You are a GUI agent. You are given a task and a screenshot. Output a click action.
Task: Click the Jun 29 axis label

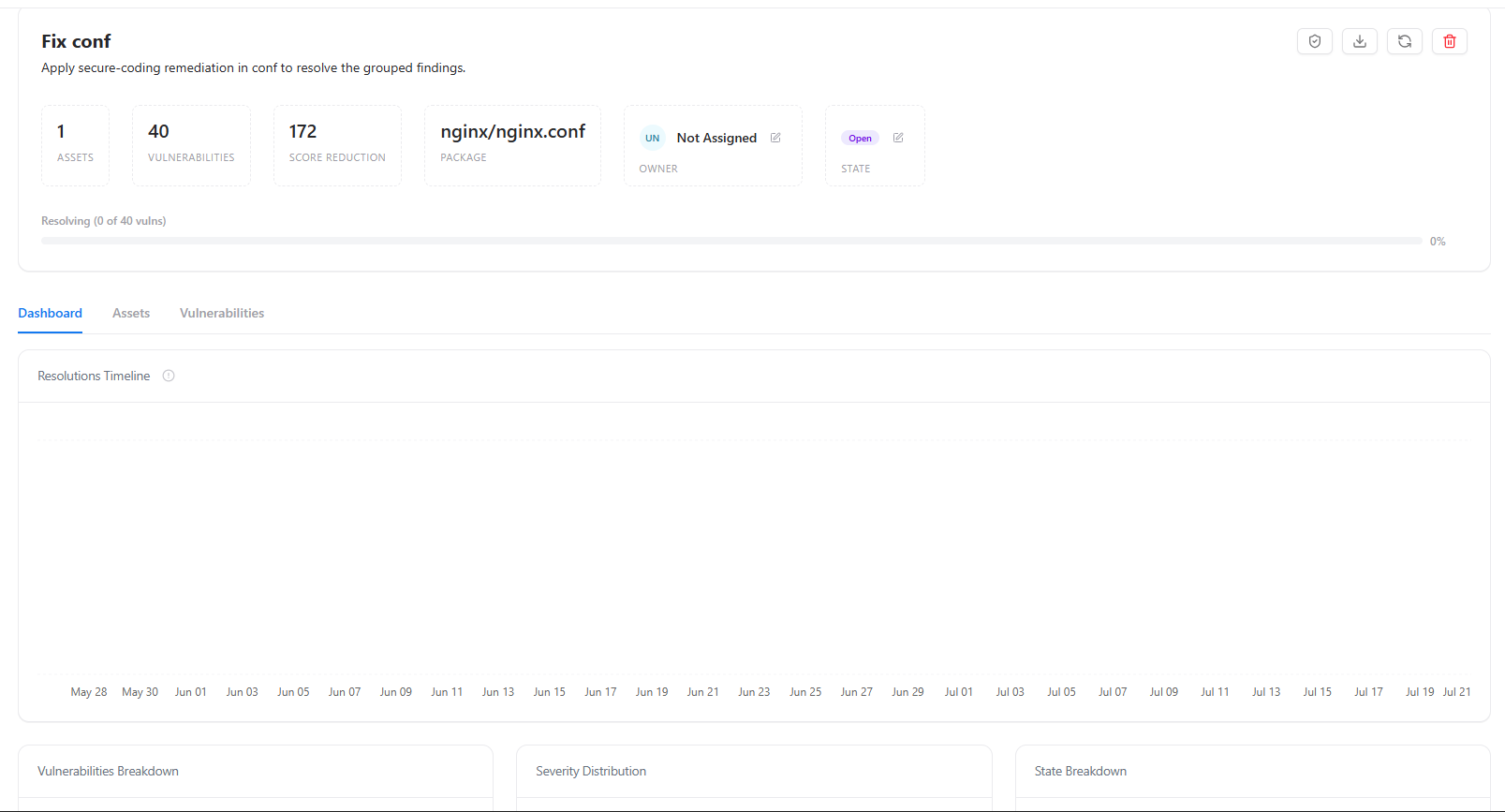click(x=907, y=692)
